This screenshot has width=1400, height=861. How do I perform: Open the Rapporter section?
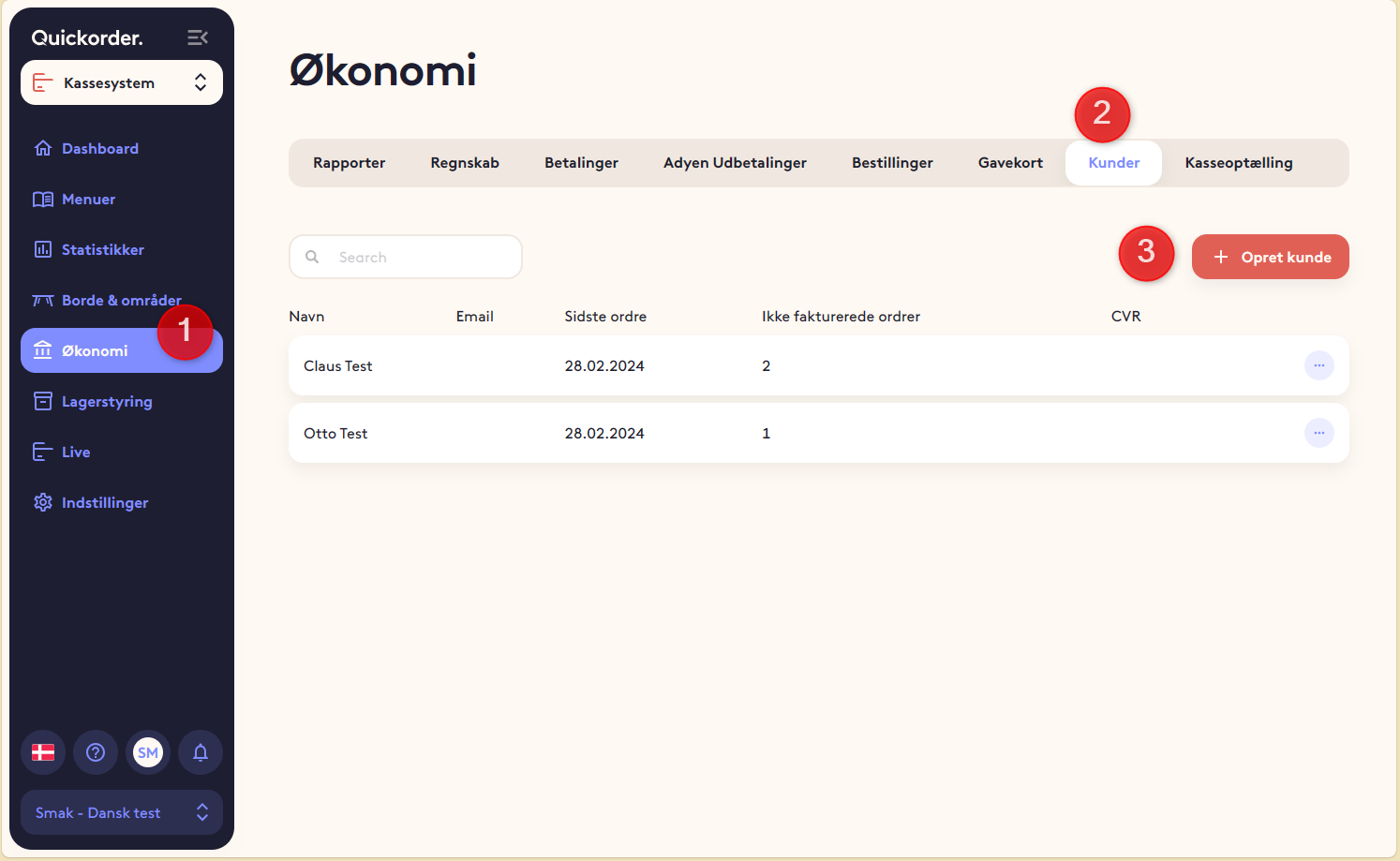pyautogui.click(x=349, y=162)
